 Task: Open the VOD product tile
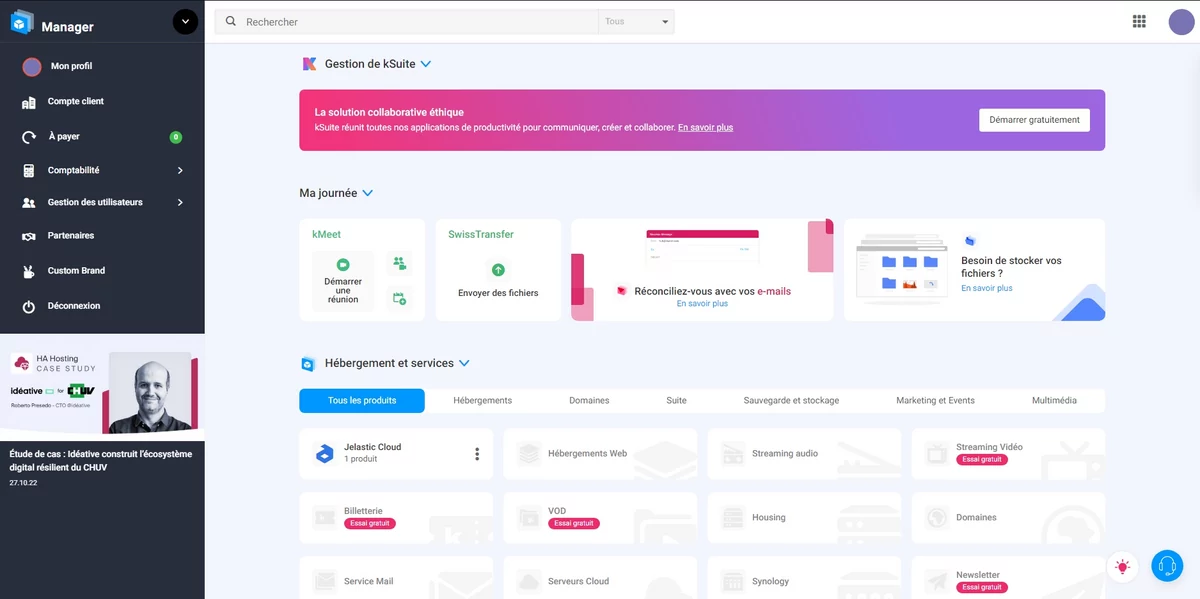pos(600,518)
